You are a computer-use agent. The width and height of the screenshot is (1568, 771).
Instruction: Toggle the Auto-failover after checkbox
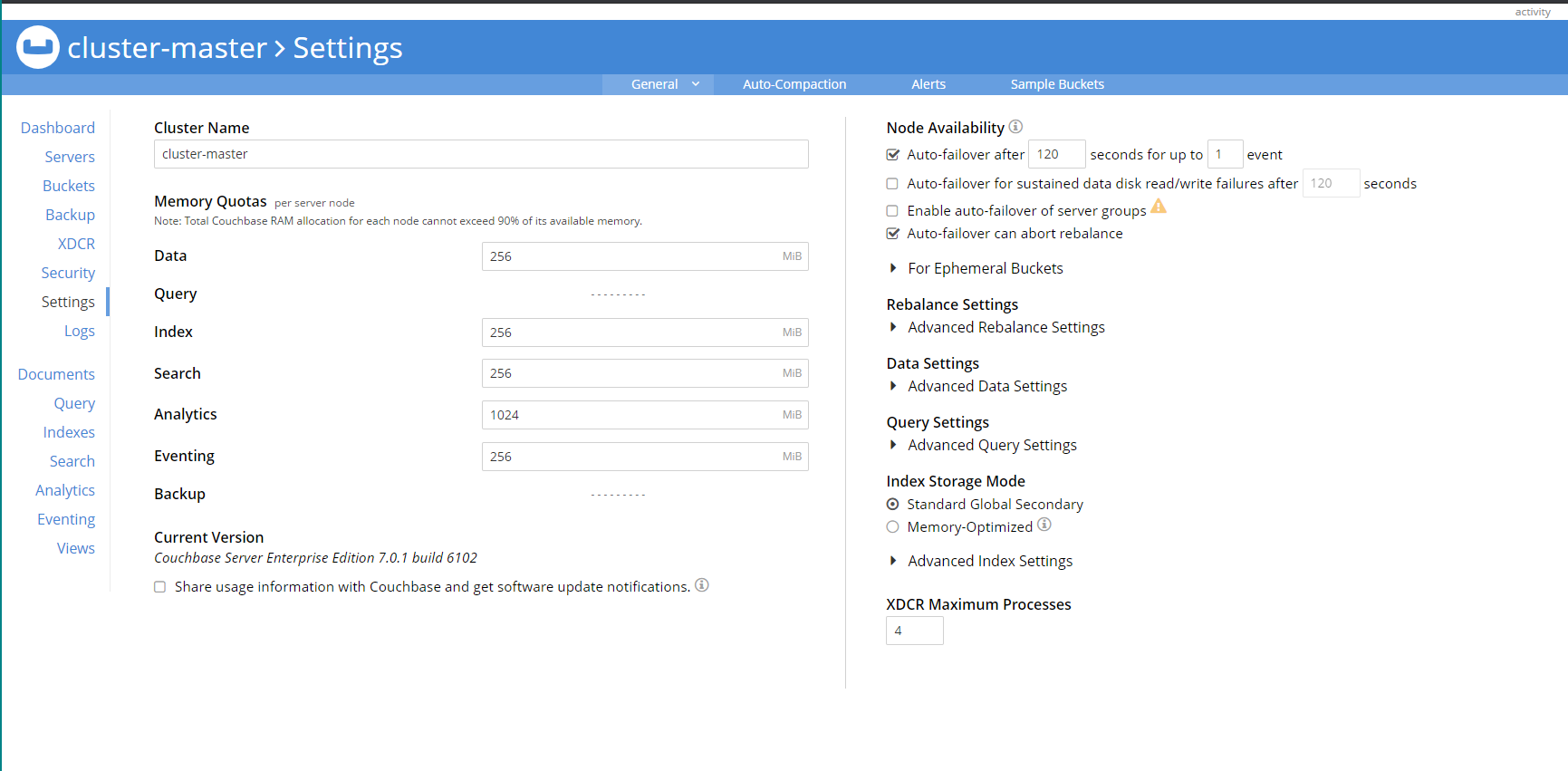click(892, 155)
